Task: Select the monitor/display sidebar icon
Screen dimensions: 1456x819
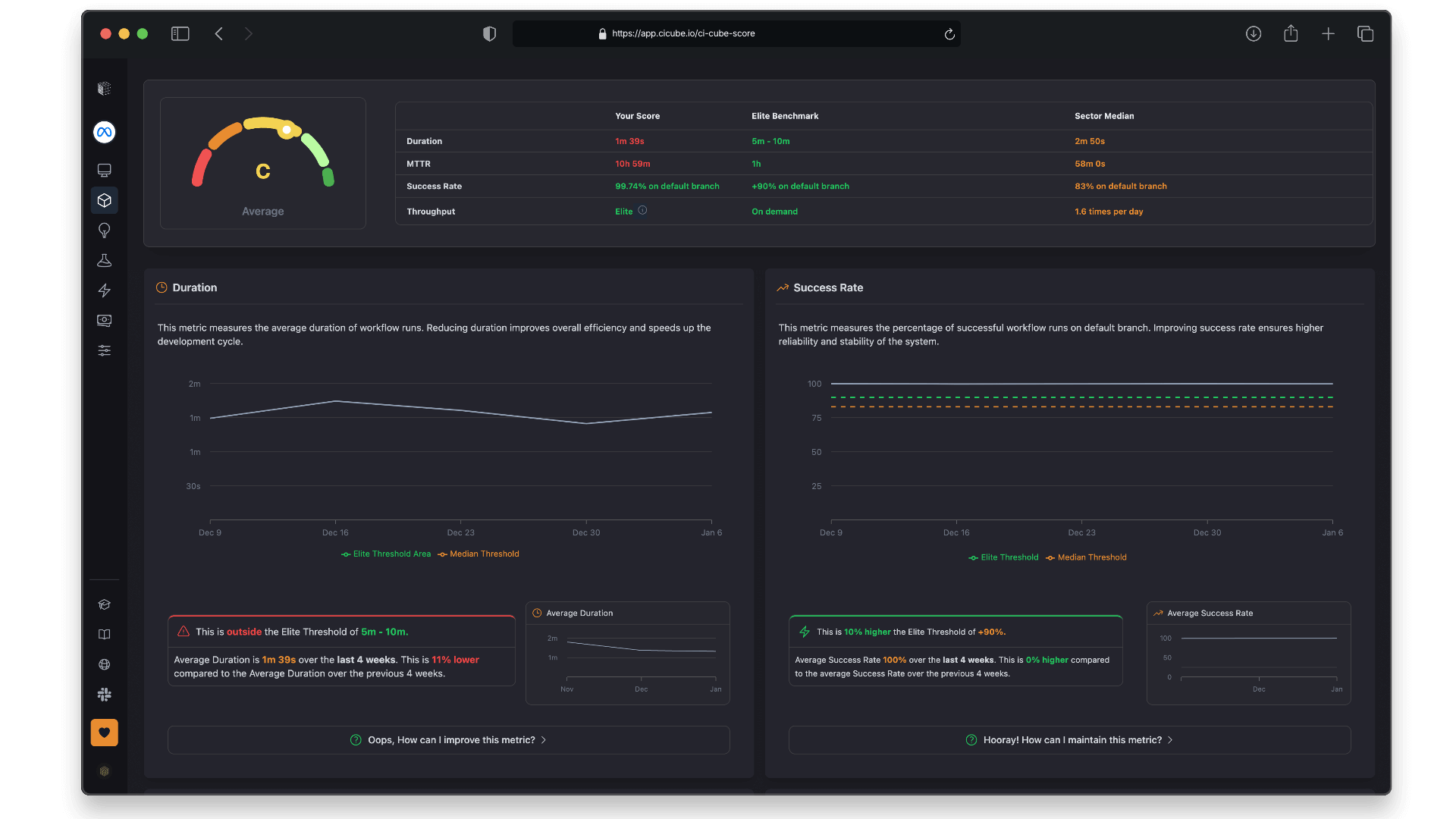Action: (104, 170)
